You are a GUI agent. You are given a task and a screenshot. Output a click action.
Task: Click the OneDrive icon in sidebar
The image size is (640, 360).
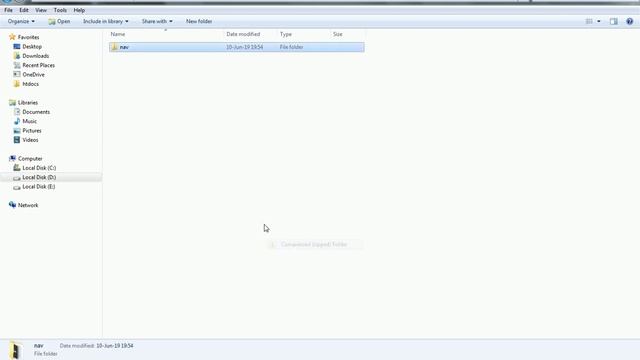pos(17,75)
